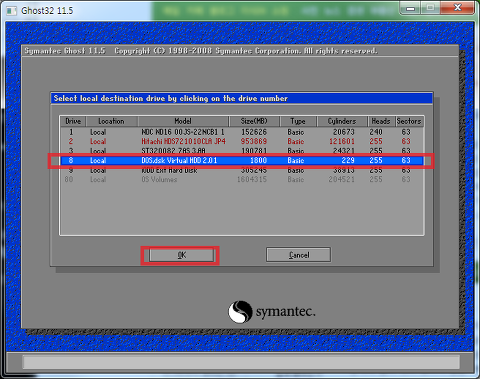Viewport: 480px width, 379px height.
Task: Confirm the drive selection with OK
Action: click(181, 255)
